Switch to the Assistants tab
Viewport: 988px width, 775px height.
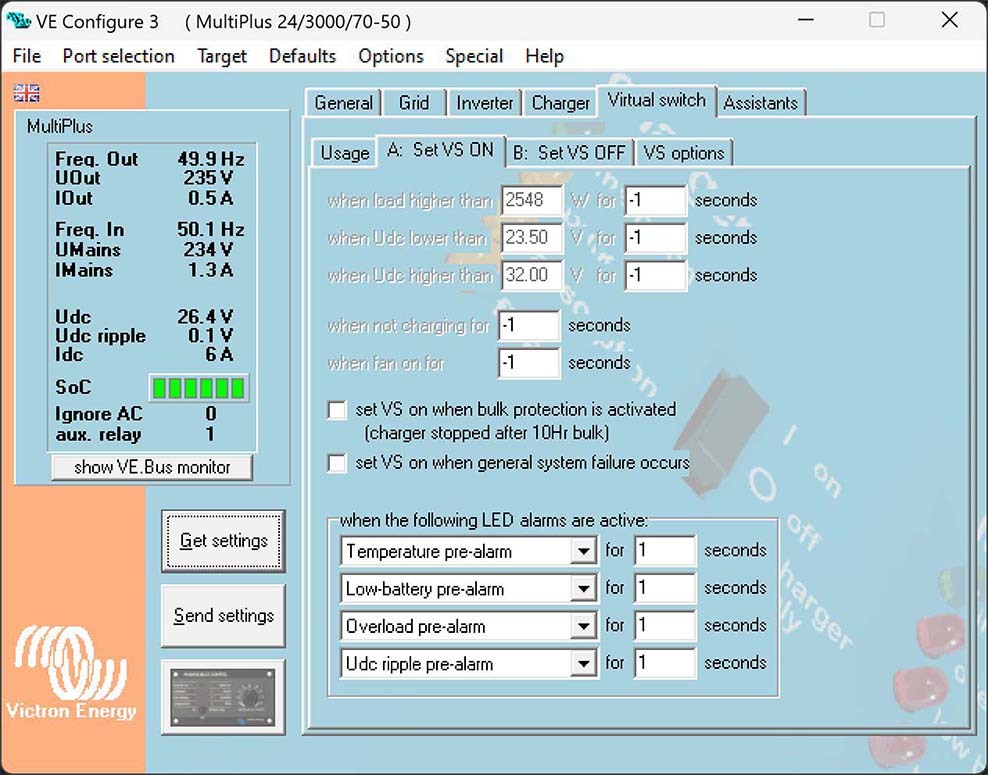pos(760,103)
